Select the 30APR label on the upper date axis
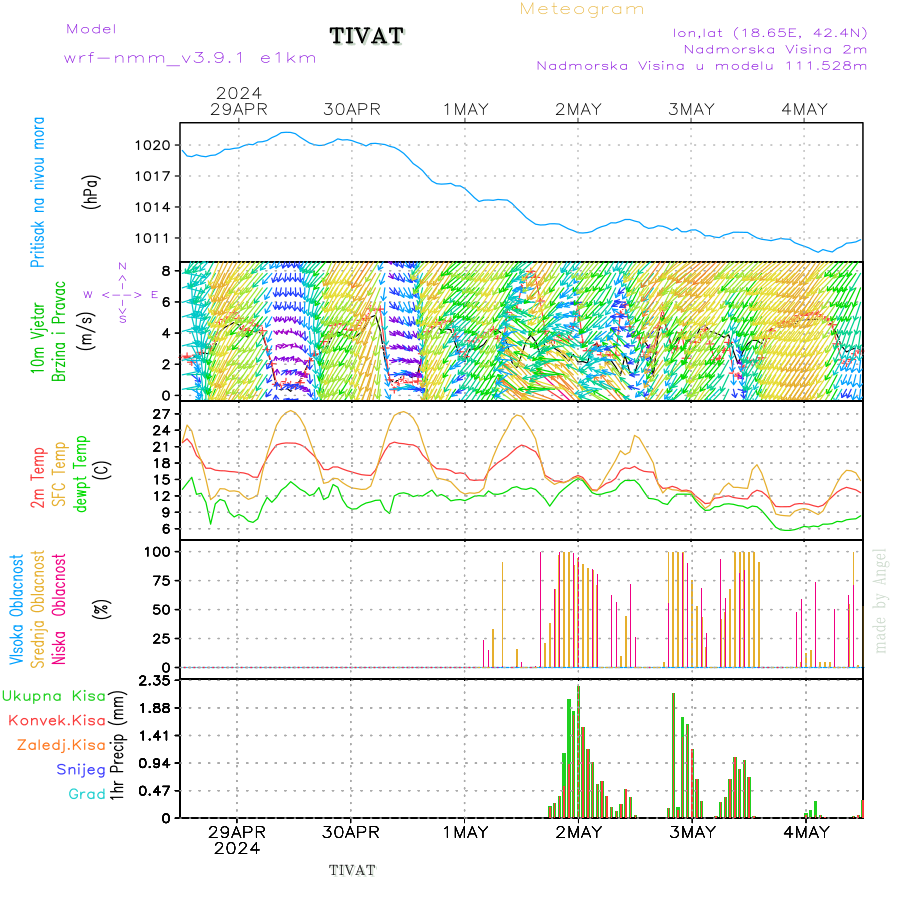Image resolution: width=900 pixels, height=900 pixels. point(352,109)
